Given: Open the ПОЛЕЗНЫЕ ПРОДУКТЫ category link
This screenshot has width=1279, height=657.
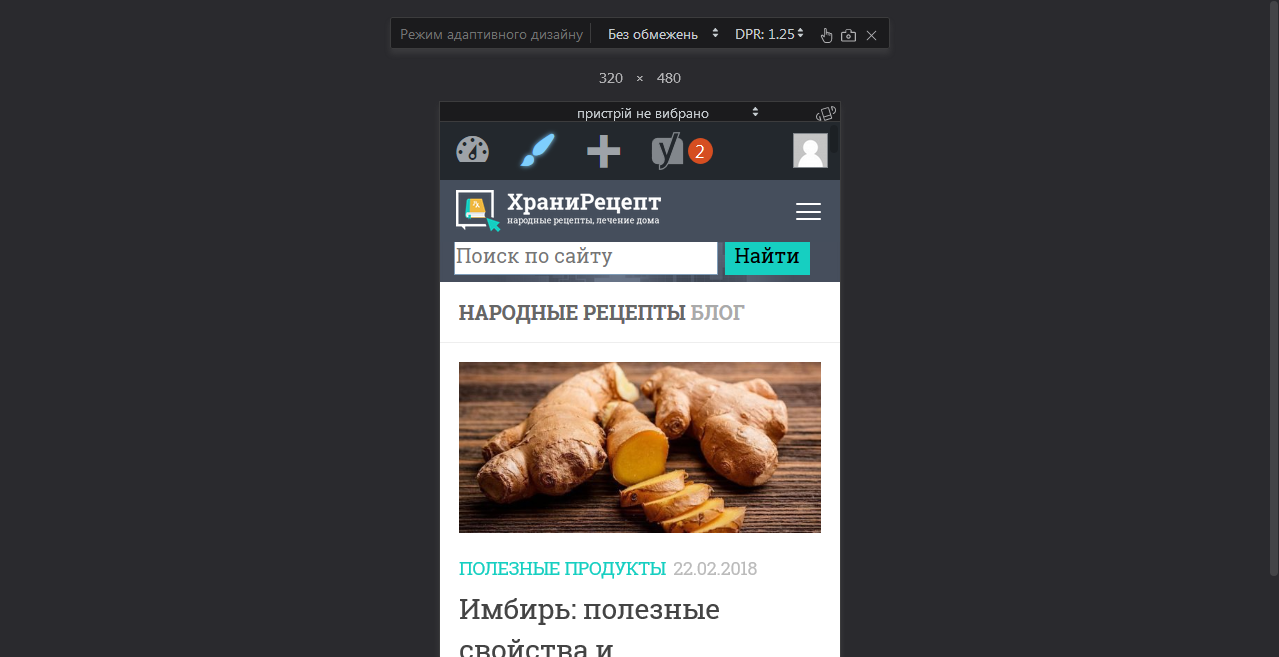Looking at the screenshot, I should (562, 569).
